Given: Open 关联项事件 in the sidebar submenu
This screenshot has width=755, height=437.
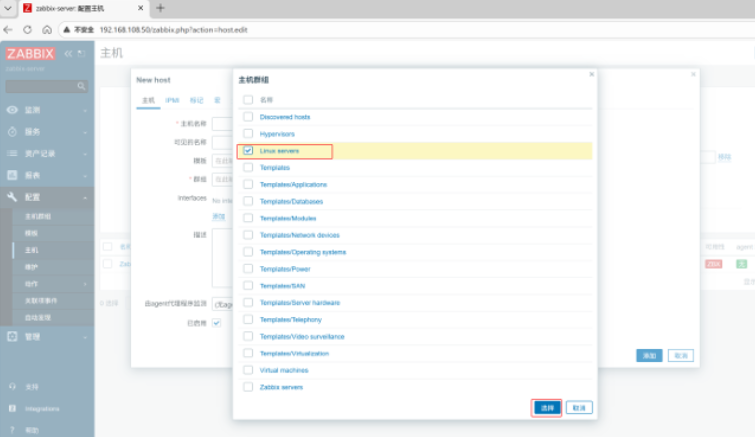Looking at the screenshot, I should [41, 301].
